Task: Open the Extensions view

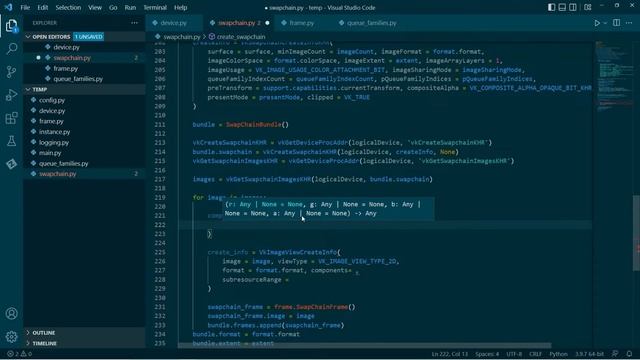Action: 11,118
